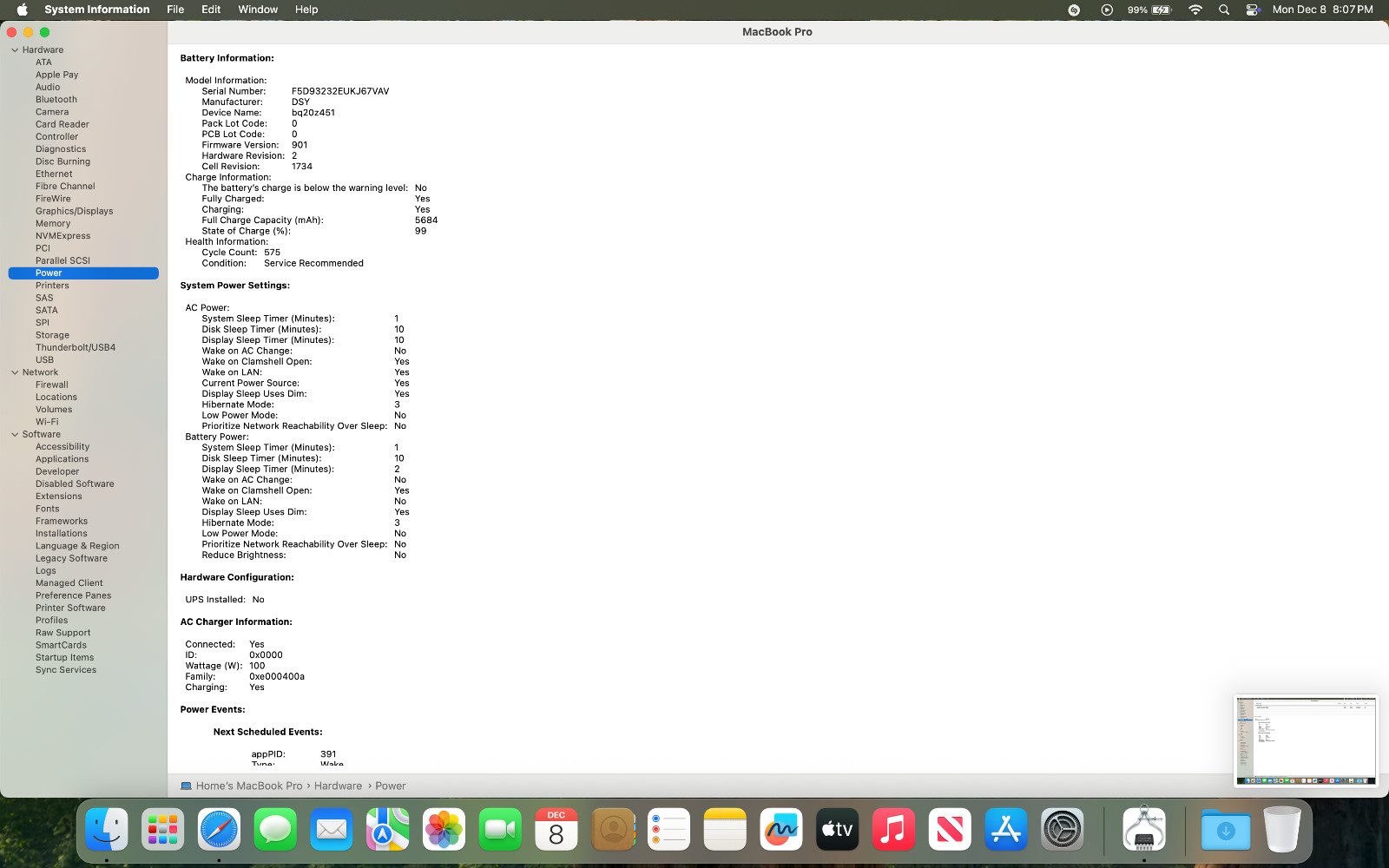Open Downloads folder in Dock
Image resolution: width=1389 pixels, height=868 pixels.
pos(1226,830)
